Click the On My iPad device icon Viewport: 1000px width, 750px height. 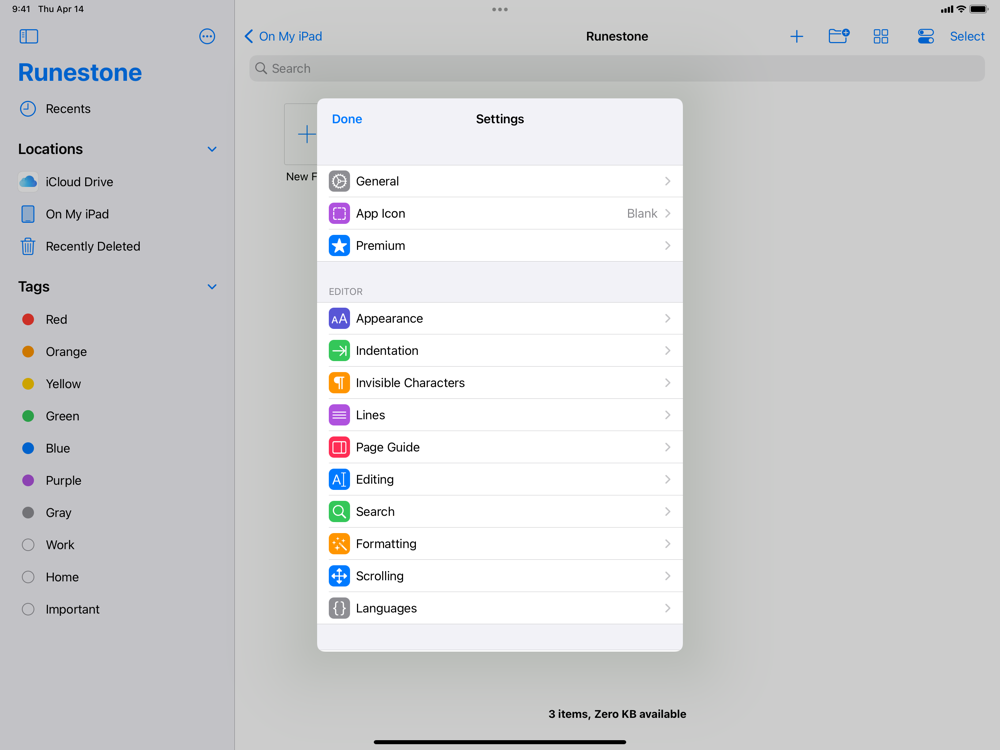tap(28, 214)
